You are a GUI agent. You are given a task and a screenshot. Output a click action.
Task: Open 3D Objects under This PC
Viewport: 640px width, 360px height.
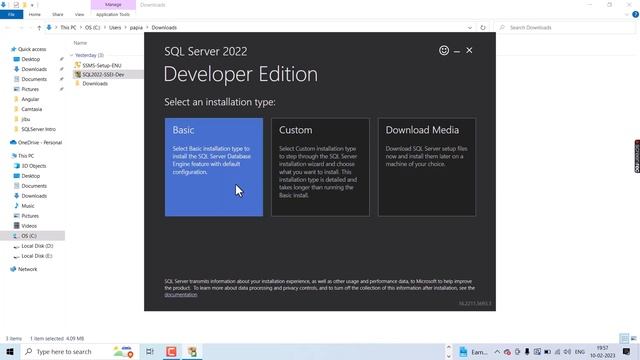pos(33,166)
